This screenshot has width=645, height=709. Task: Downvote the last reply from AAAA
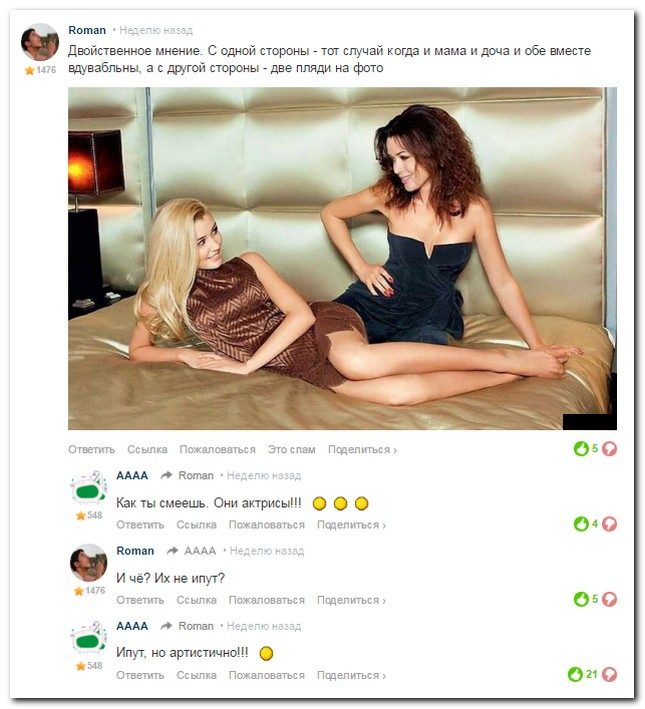pos(610,674)
